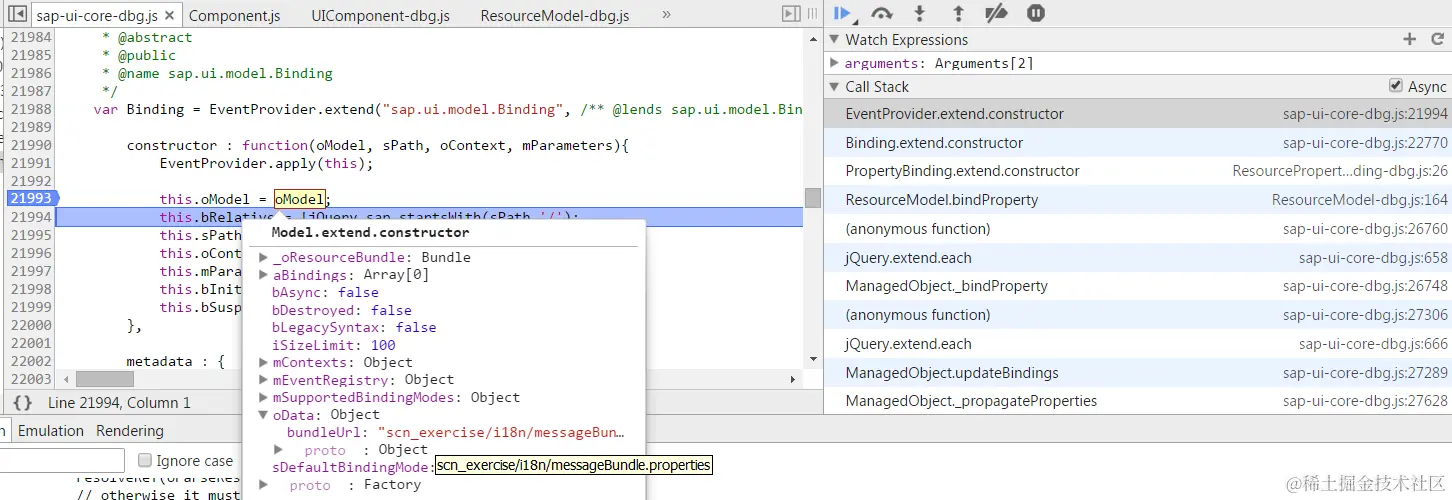Image resolution: width=1452 pixels, height=500 pixels.
Task: Deactivate all breakpoints icon
Action: tap(996, 14)
